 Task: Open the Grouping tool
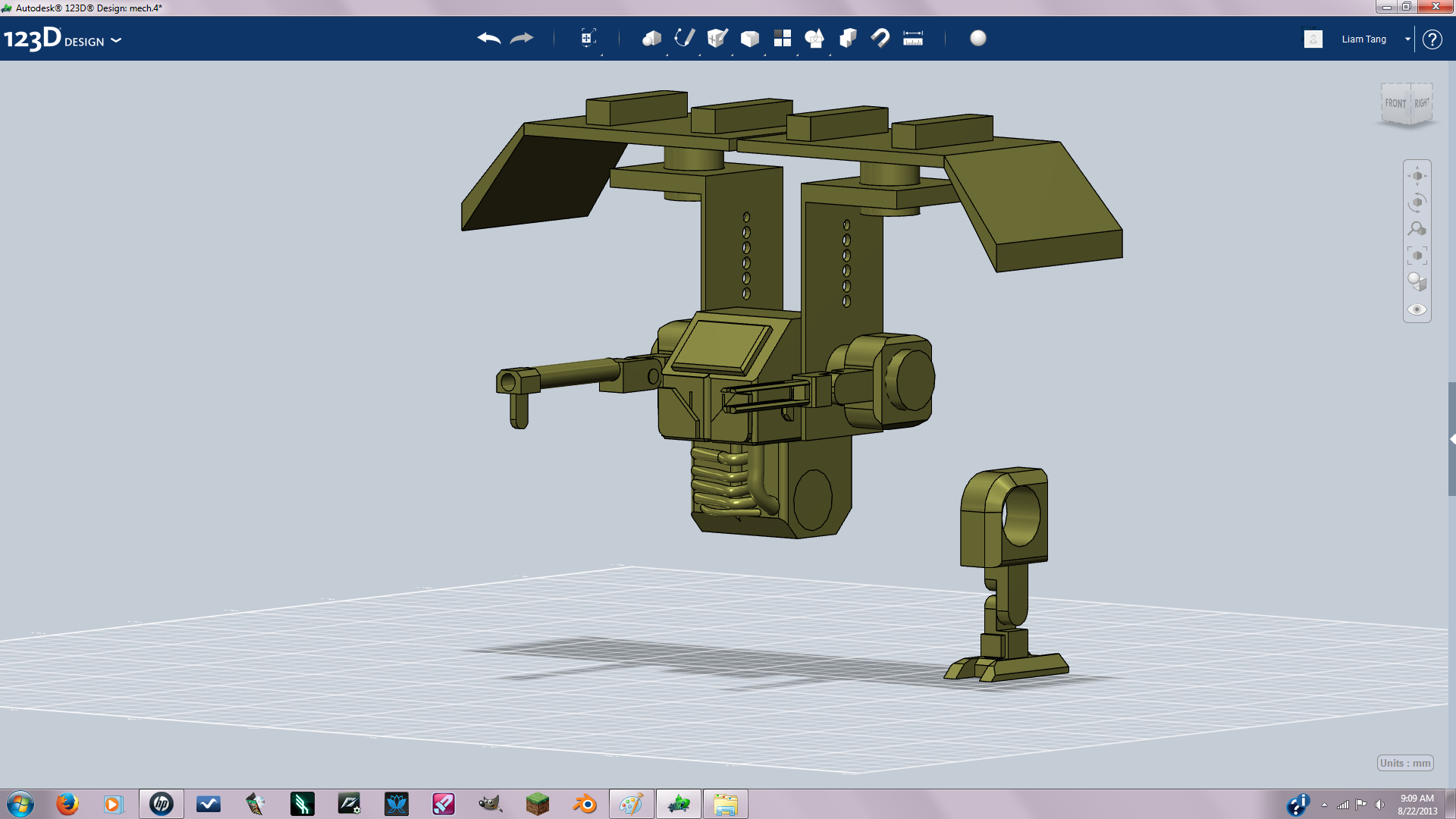click(x=814, y=38)
